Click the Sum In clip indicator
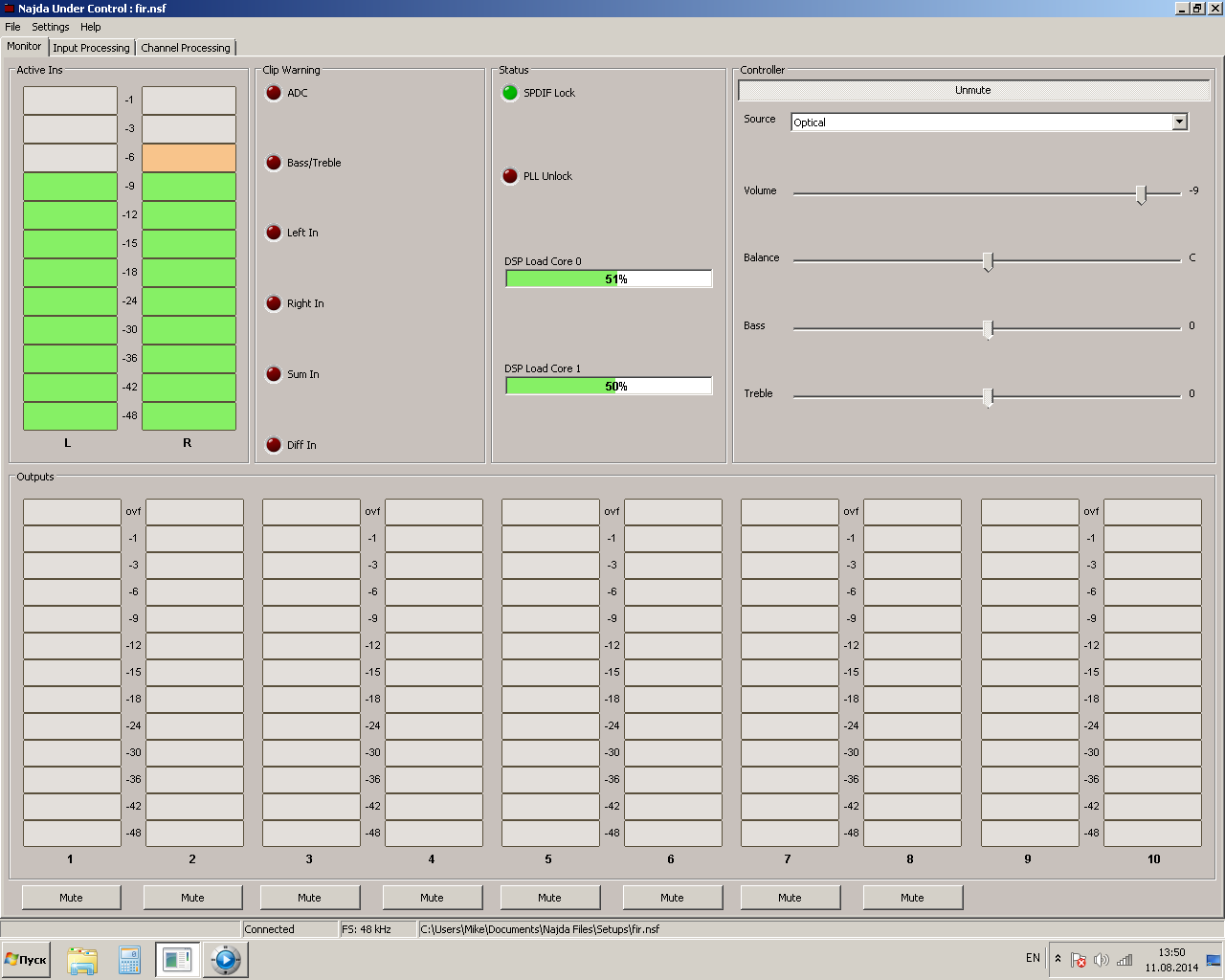 point(274,374)
